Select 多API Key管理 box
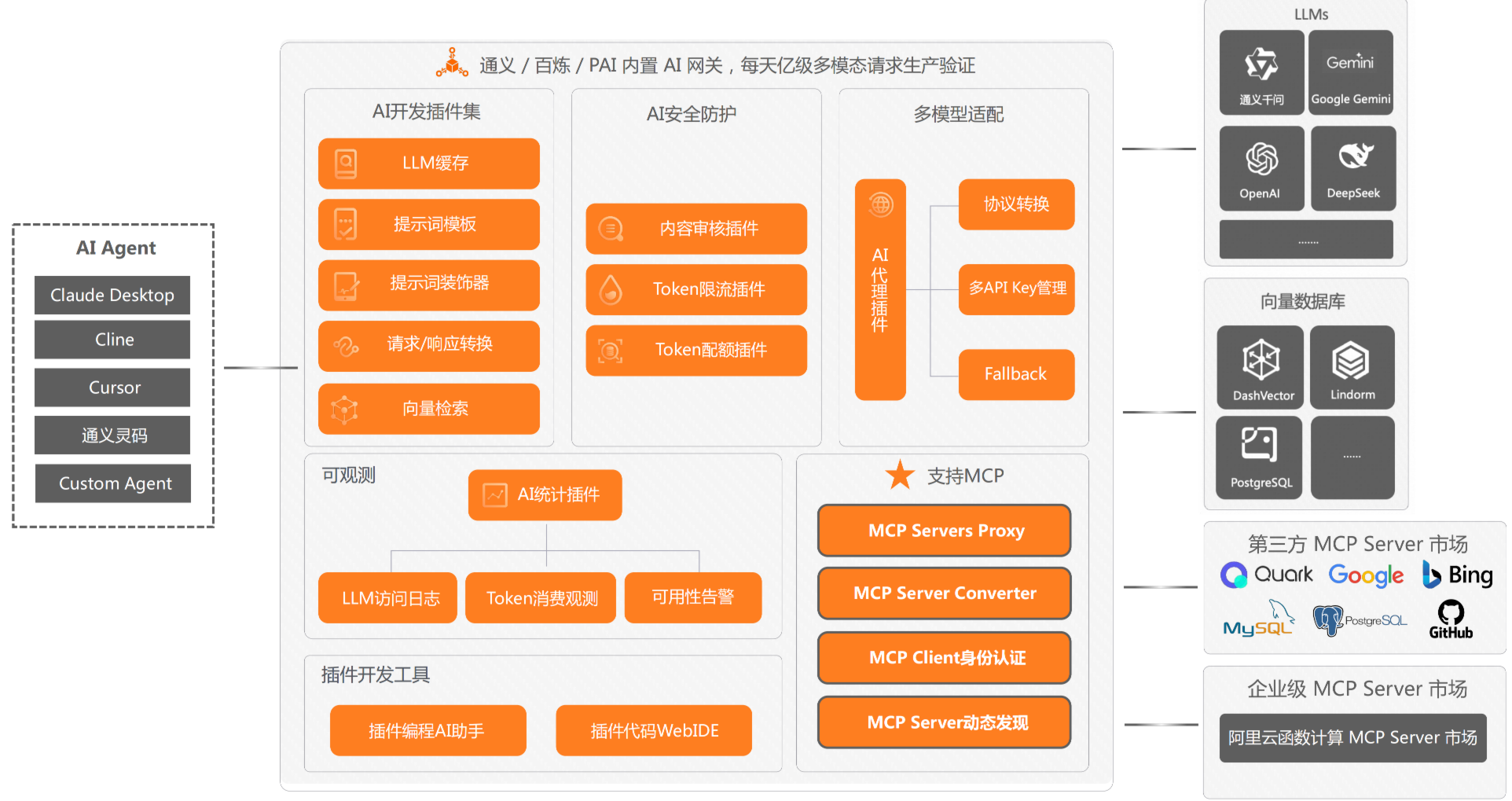1512x801 pixels. (1016, 289)
